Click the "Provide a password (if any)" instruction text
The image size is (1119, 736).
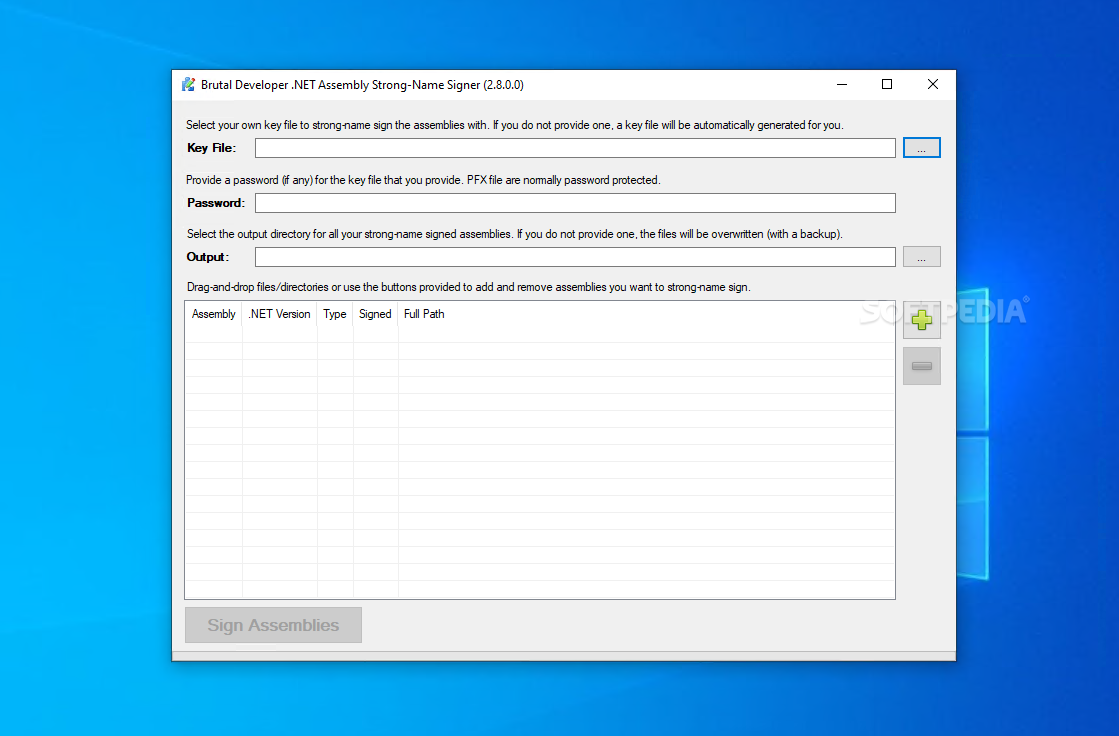tap(423, 180)
